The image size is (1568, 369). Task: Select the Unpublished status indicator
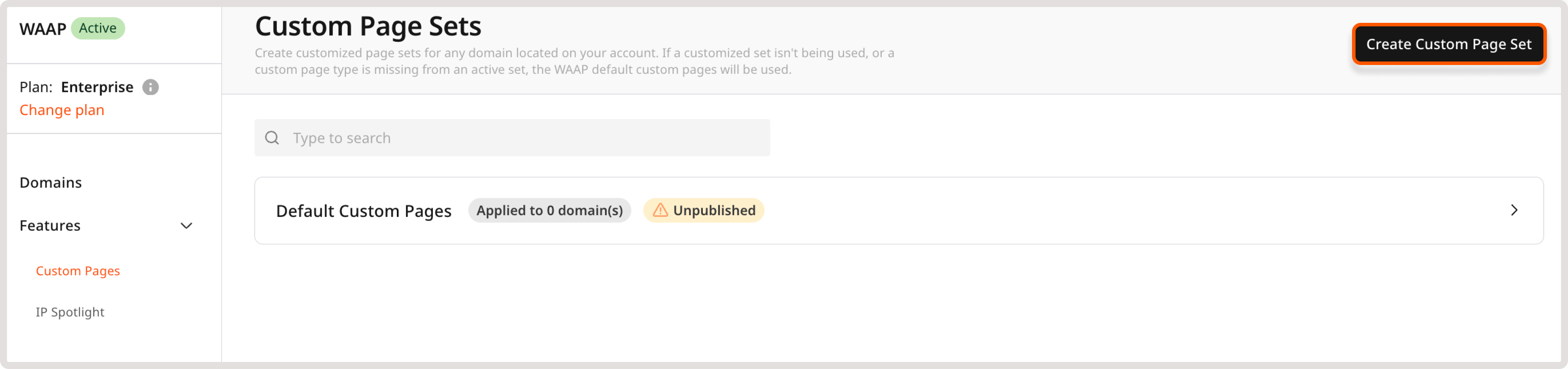[704, 211]
